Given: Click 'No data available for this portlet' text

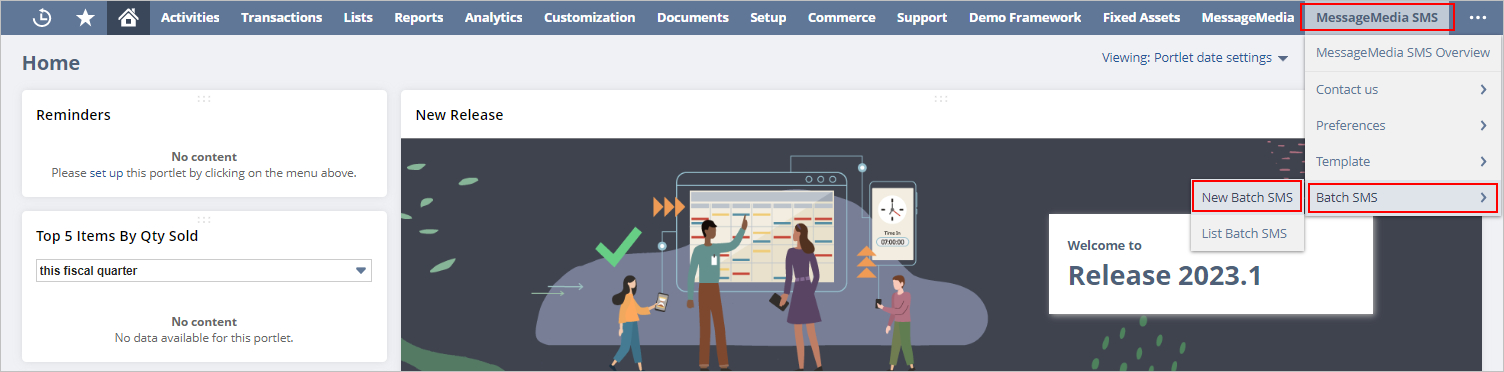Looking at the screenshot, I should (204, 338).
